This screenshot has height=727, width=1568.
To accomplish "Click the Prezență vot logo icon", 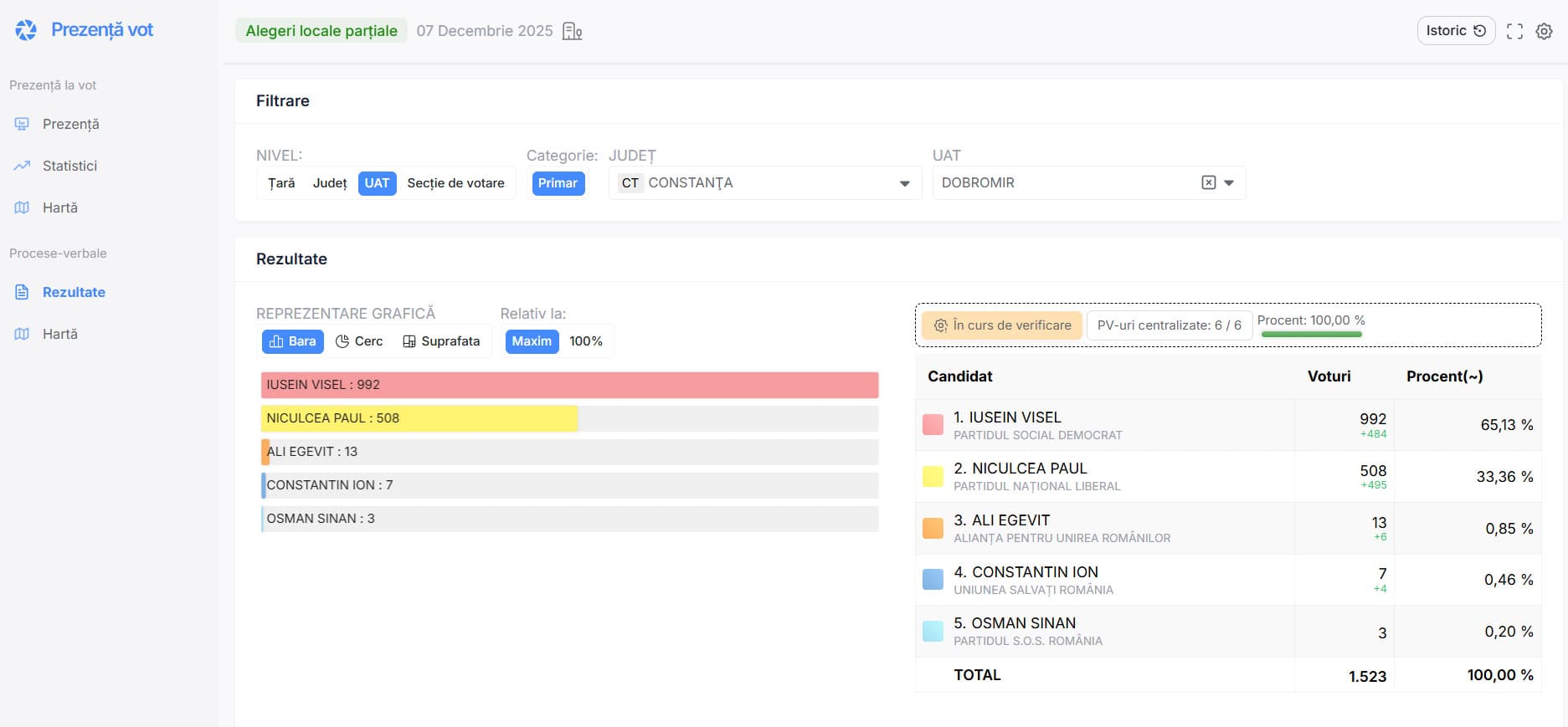I will tap(26, 30).
